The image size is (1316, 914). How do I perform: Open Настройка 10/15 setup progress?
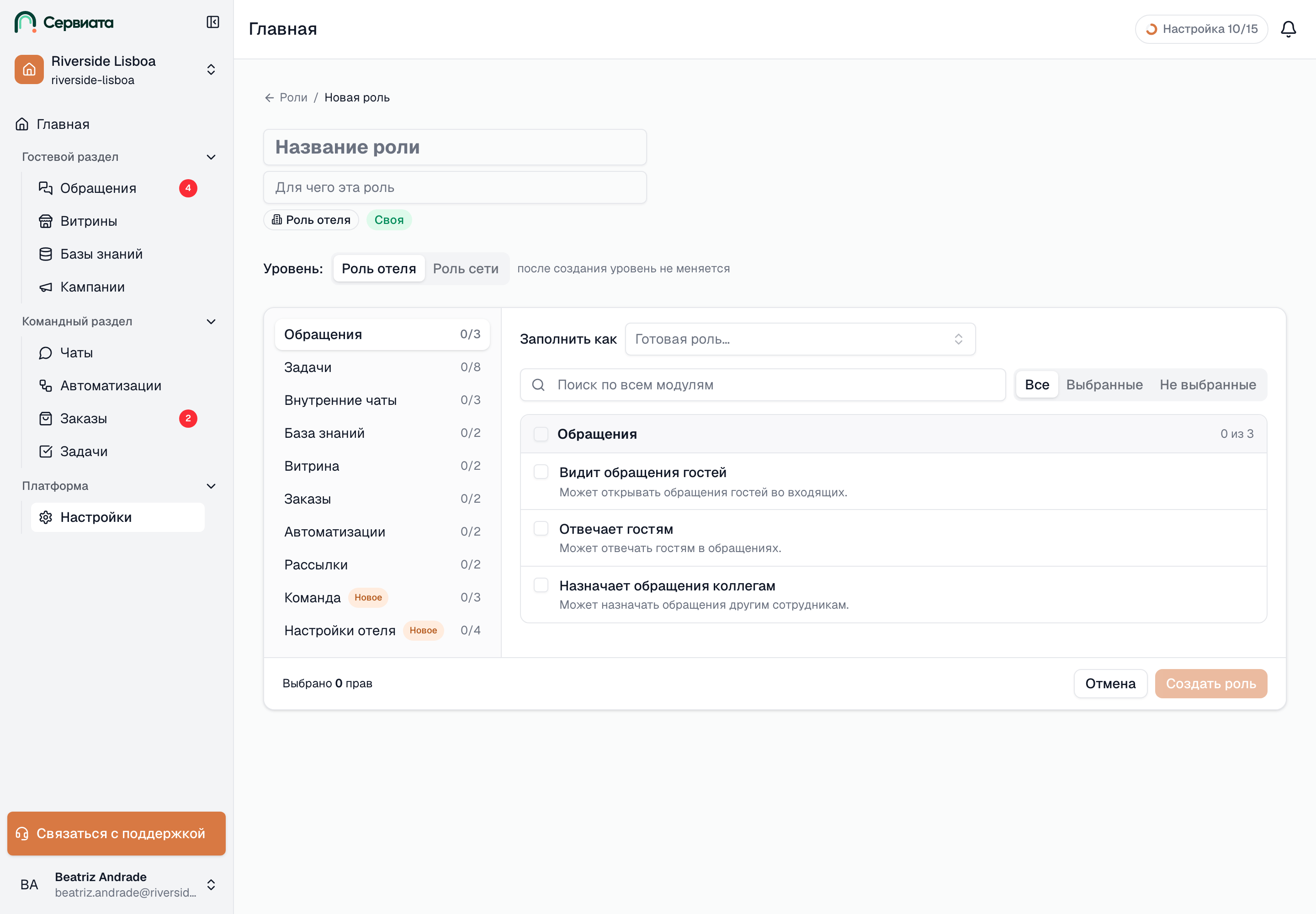coord(1201,29)
